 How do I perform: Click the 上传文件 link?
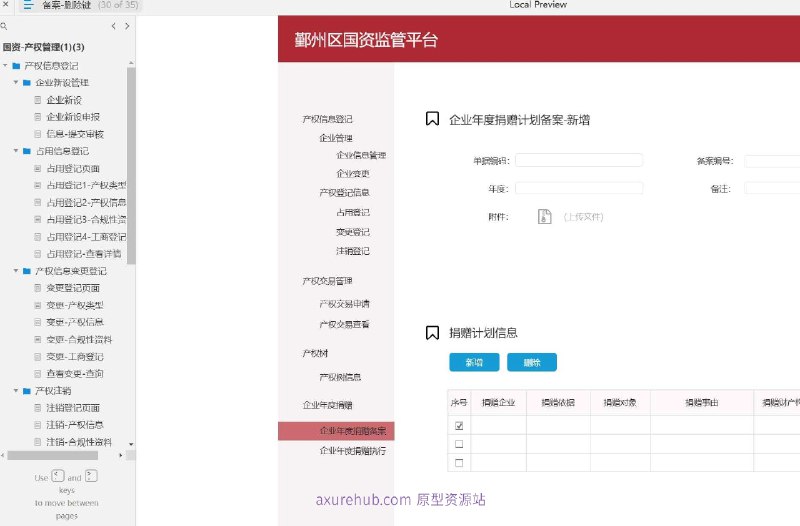(x=583, y=217)
